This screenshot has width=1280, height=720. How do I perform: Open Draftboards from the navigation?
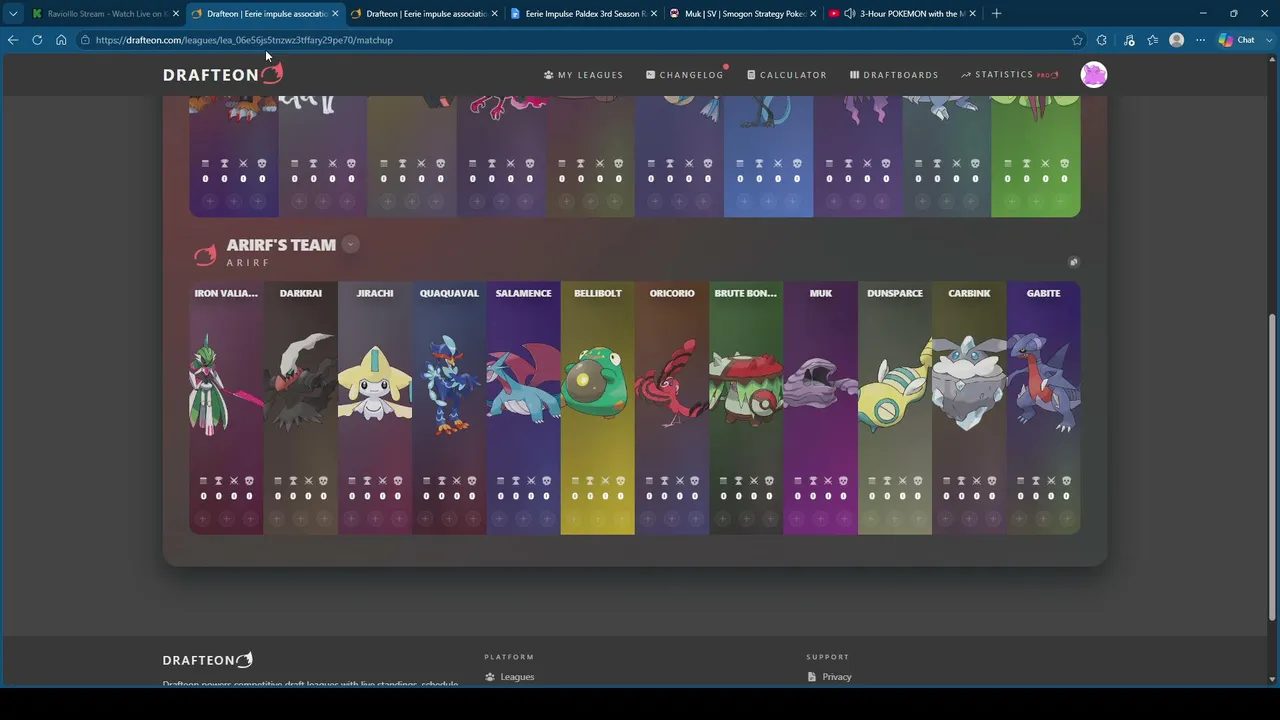[894, 75]
